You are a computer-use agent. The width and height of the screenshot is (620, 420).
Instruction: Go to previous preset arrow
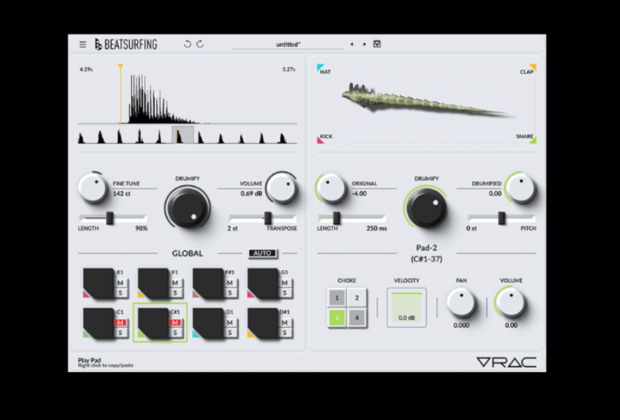coord(352,44)
